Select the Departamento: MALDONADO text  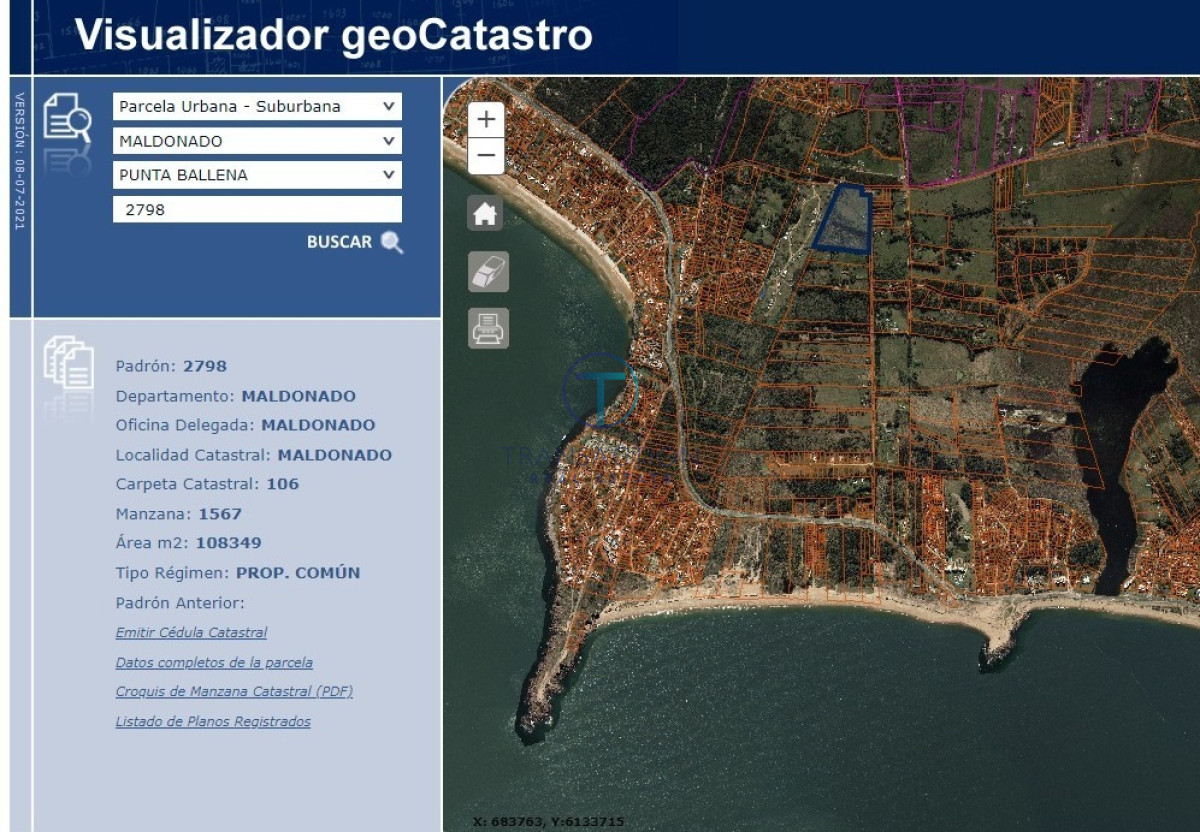(x=236, y=396)
